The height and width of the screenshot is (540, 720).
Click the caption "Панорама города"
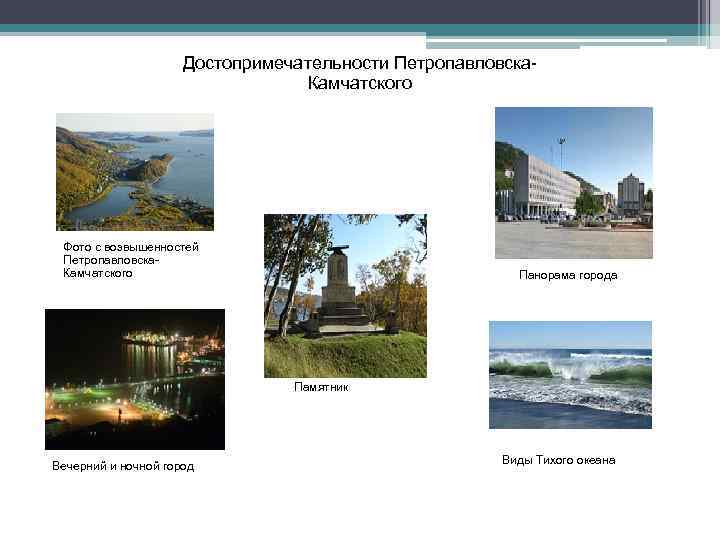[568, 275]
